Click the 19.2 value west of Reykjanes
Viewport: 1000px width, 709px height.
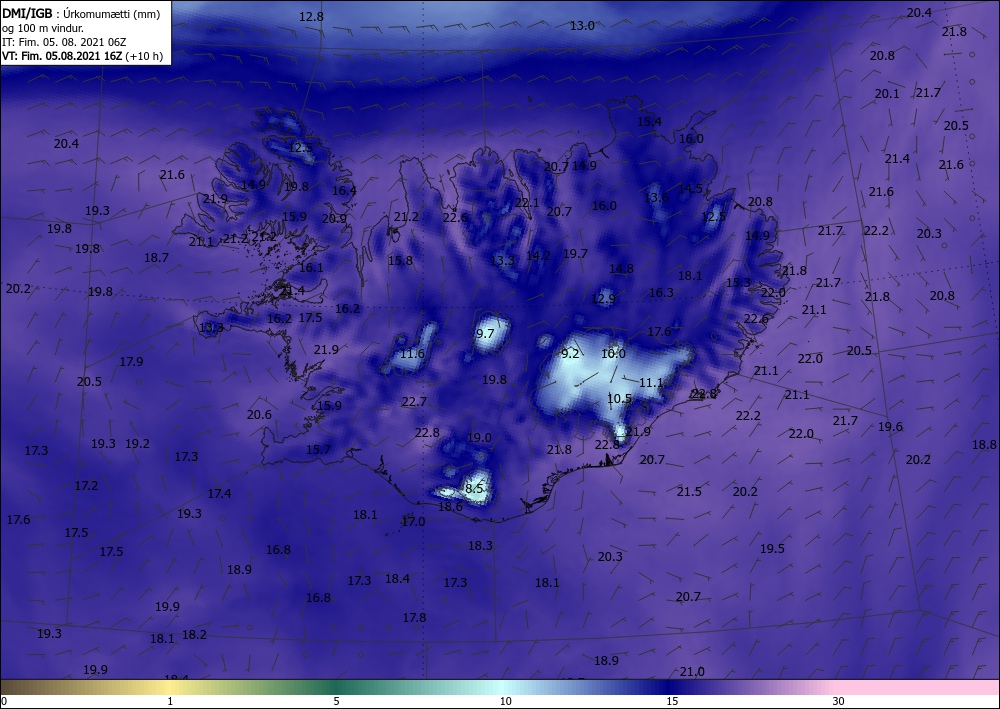[x=138, y=443]
